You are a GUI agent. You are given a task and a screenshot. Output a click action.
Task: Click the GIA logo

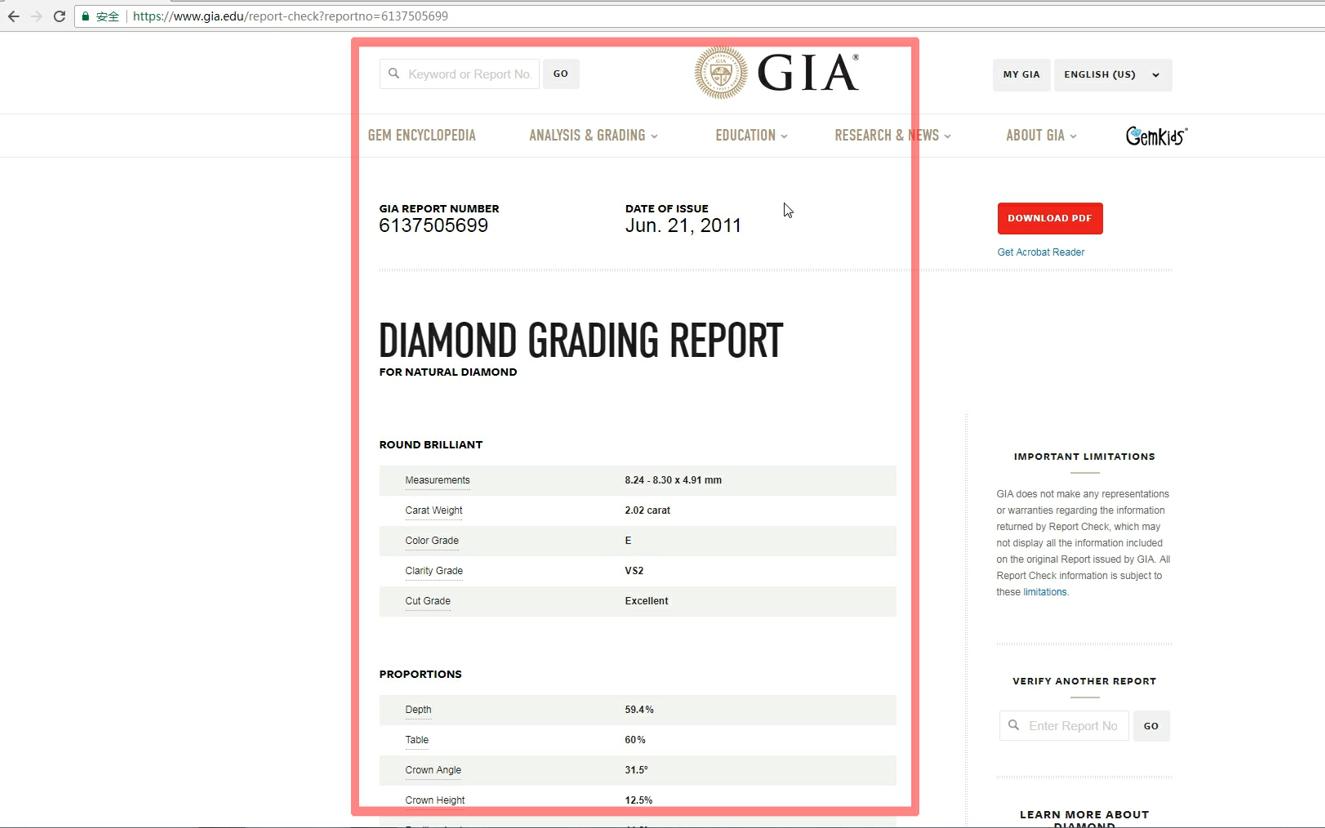(x=776, y=73)
